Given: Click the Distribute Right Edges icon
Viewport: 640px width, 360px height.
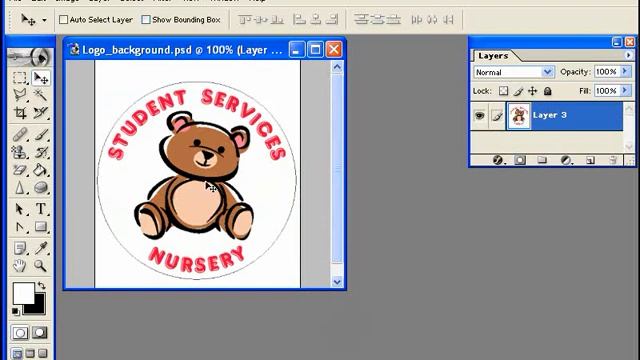Looking at the screenshot, I should (448, 19).
